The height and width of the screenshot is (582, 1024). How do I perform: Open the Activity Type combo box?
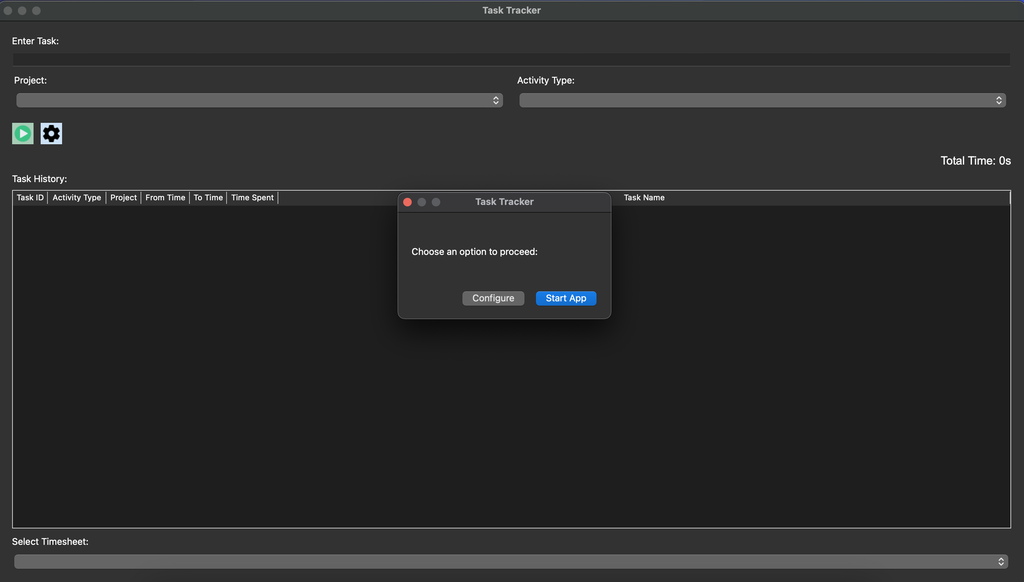click(762, 100)
